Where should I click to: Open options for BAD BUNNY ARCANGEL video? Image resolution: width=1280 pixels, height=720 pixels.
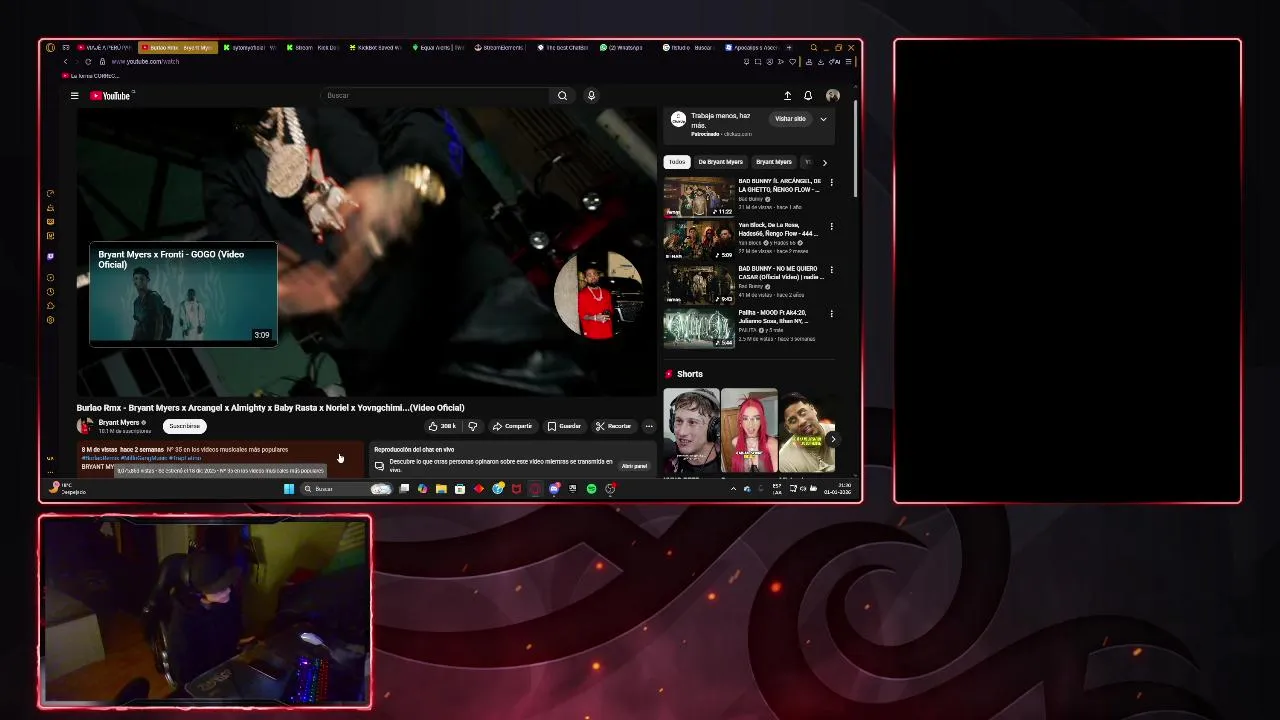click(831, 183)
